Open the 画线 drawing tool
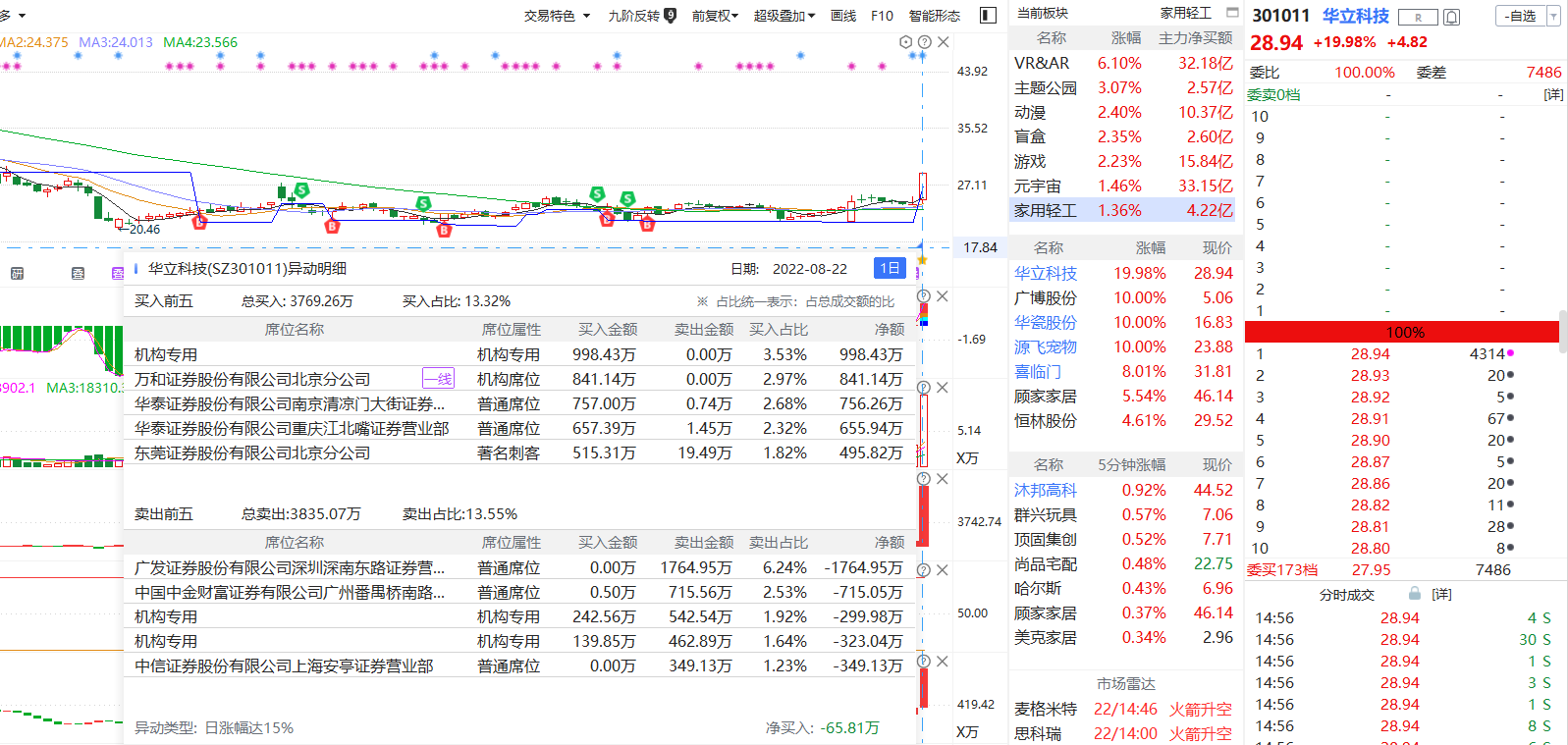 [843, 16]
